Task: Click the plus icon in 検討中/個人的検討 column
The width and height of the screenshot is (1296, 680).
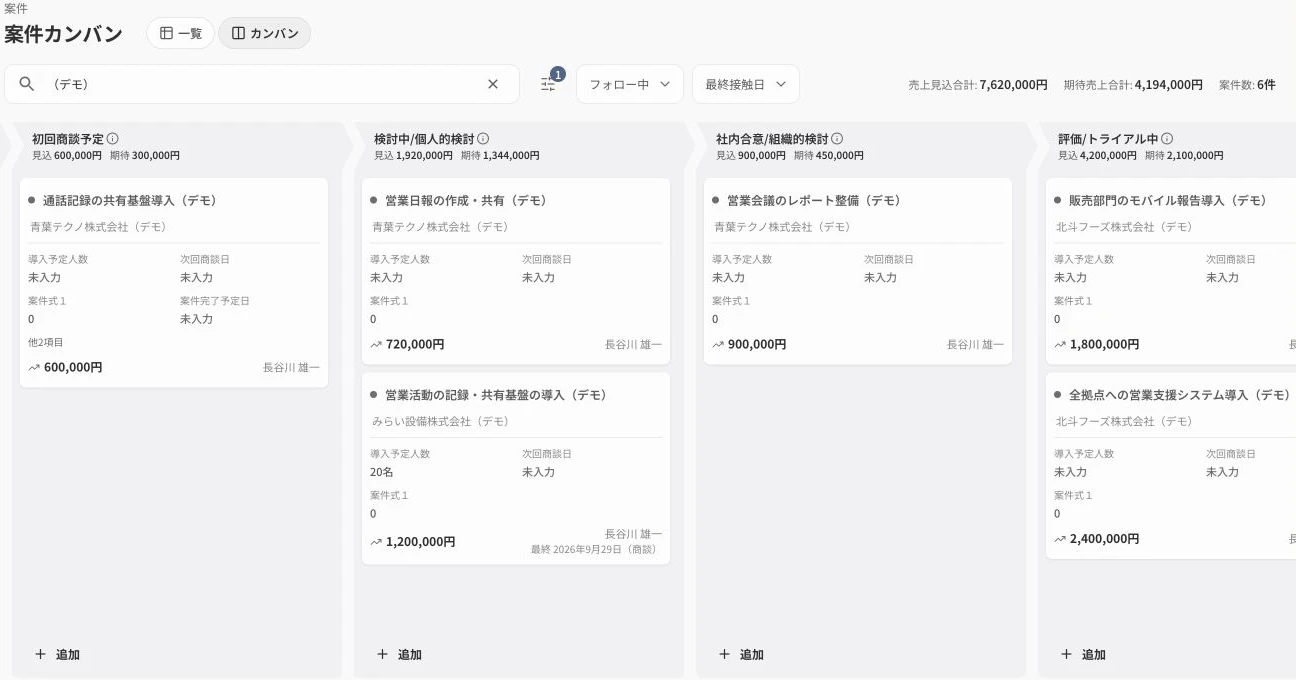Action: [x=382, y=654]
